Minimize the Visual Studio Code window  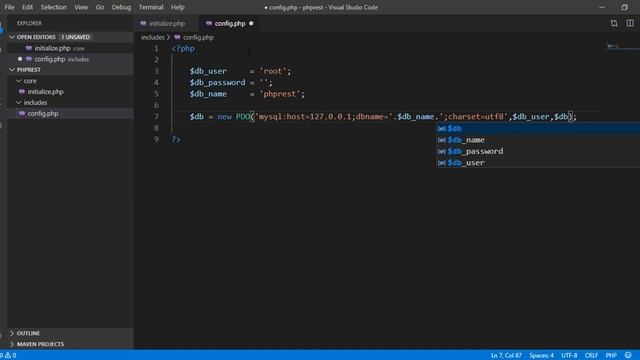(602, 7)
